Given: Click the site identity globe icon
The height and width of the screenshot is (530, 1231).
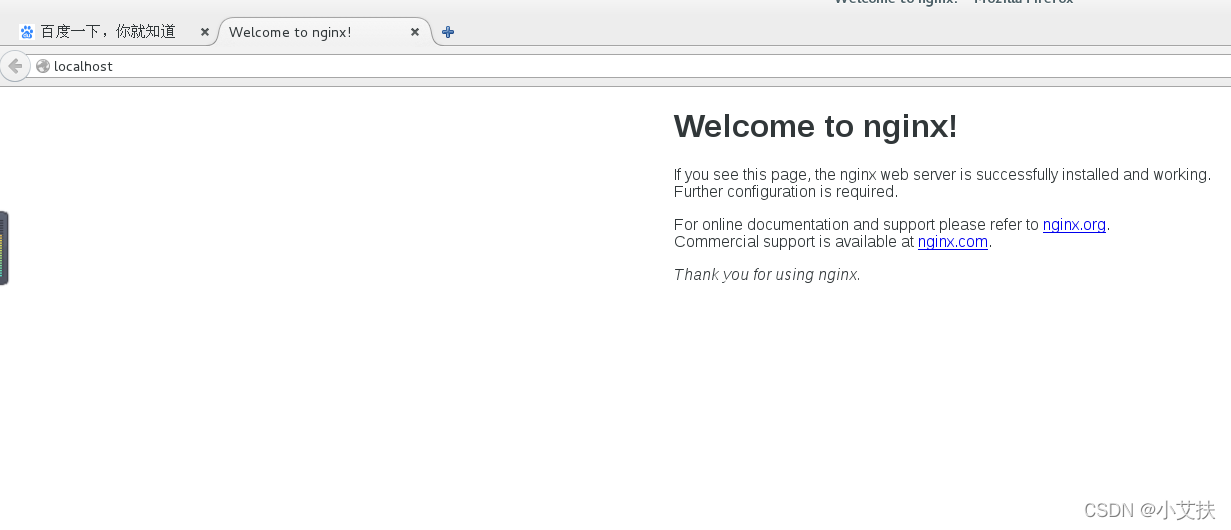Looking at the screenshot, I should point(43,66).
